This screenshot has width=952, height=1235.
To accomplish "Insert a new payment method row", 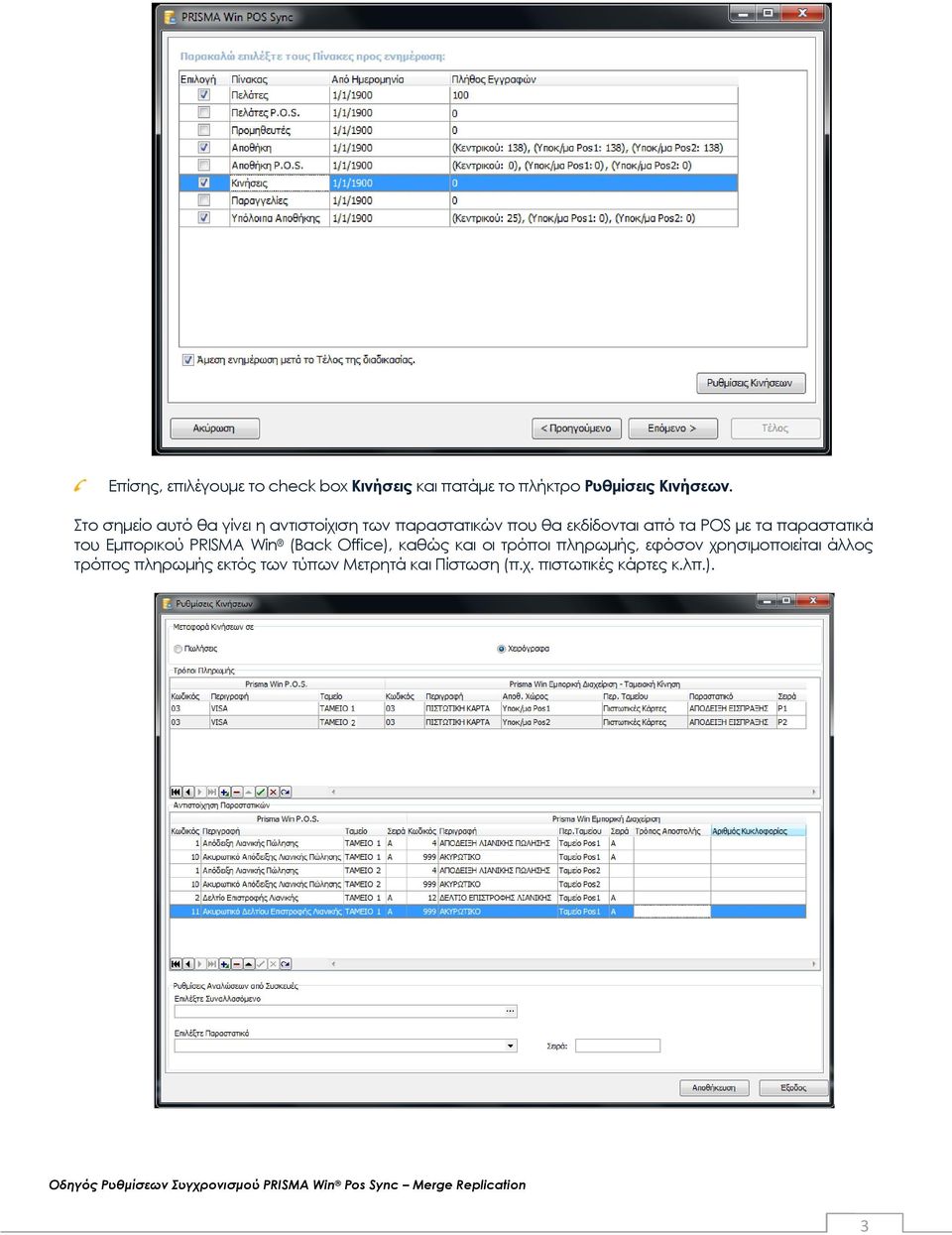I will pos(225,792).
